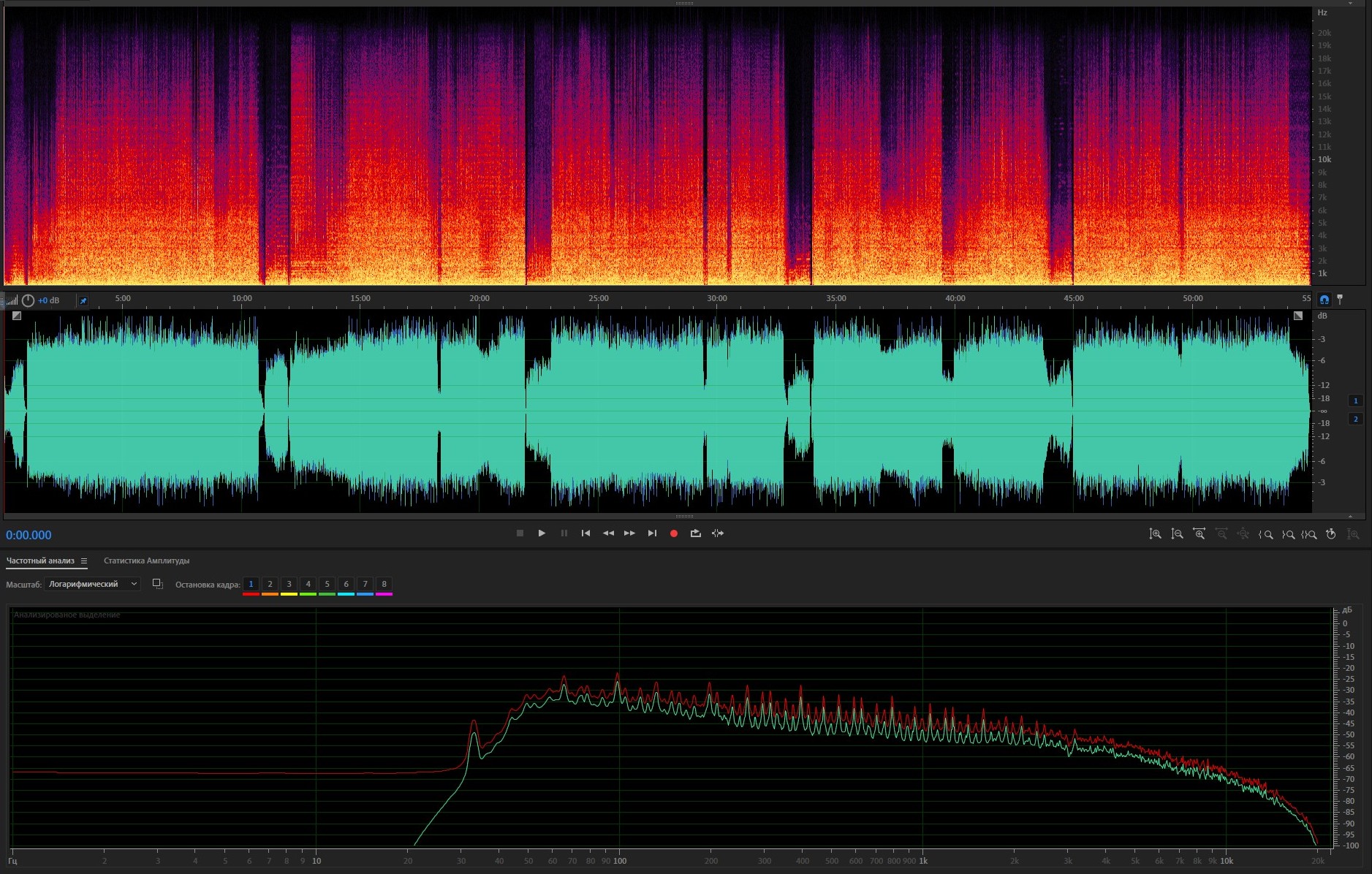Click the red Record button
The height and width of the screenshot is (874, 1372).
click(x=673, y=533)
